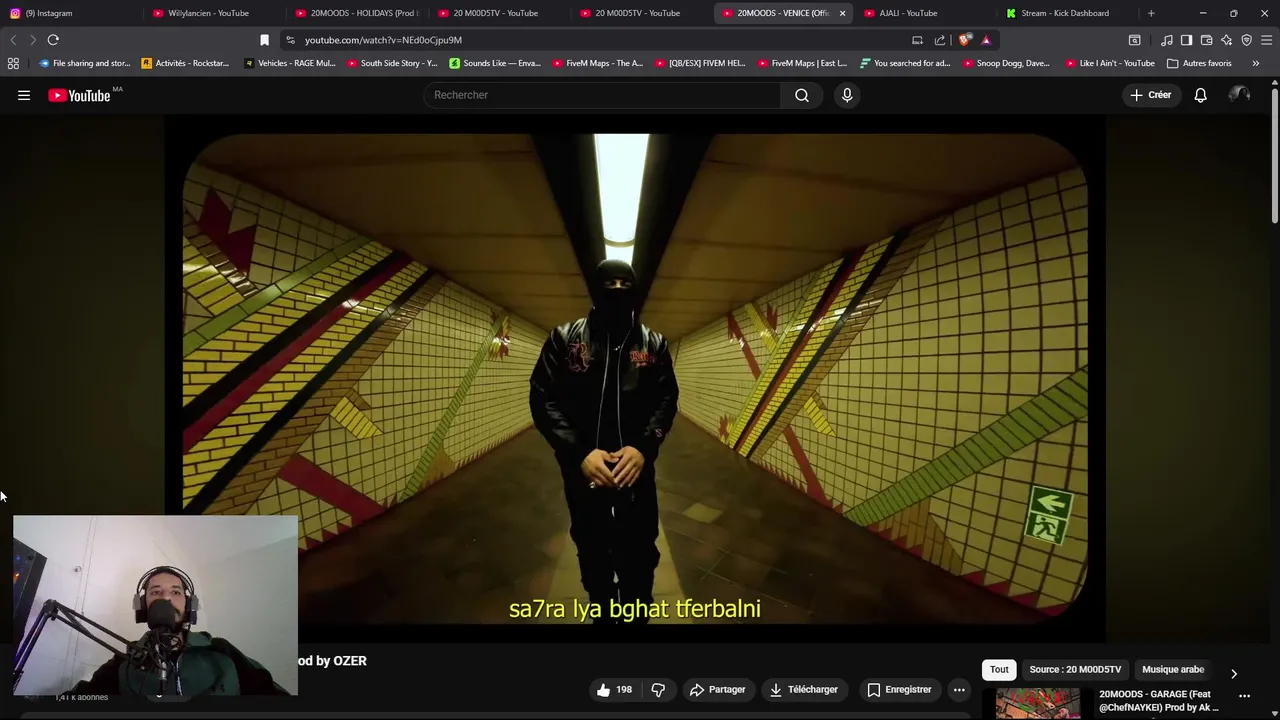Switch to the (9) Instagram tab
The height and width of the screenshot is (720, 1280).
click(72, 13)
